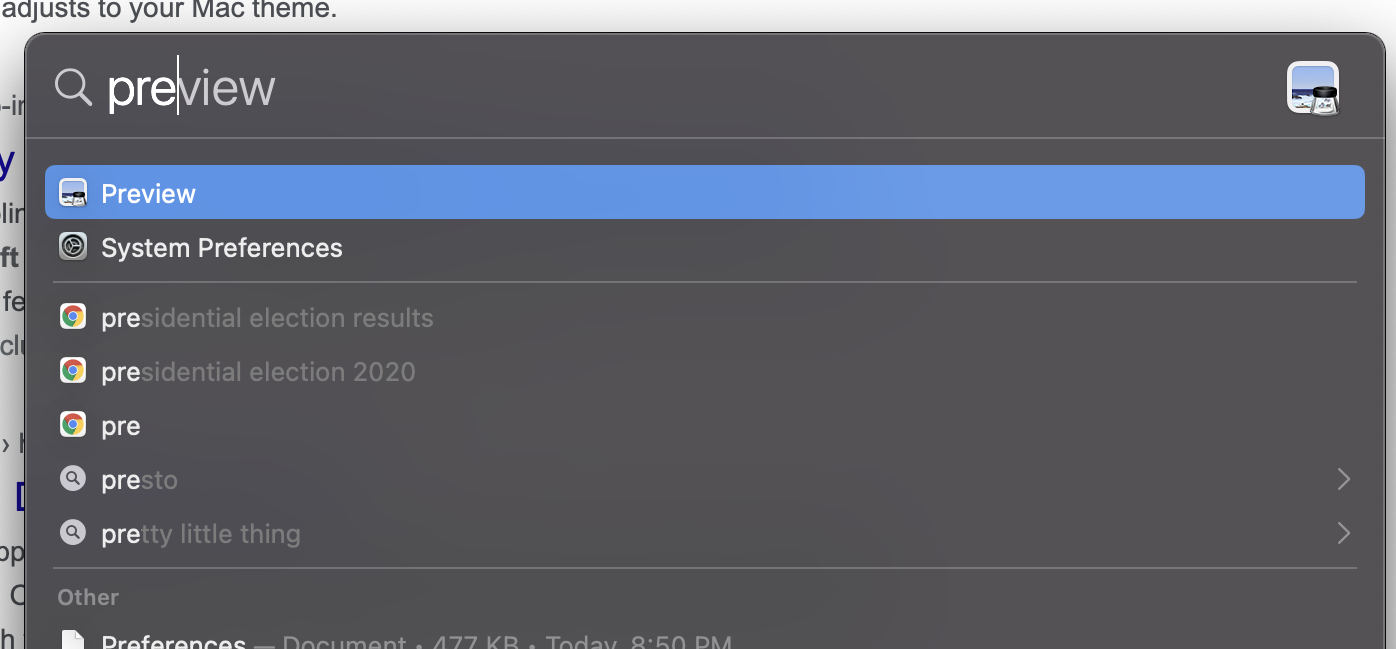The height and width of the screenshot is (649, 1396).
Task: Click the Preview icon in the top result row
Action: click(x=73, y=193)
